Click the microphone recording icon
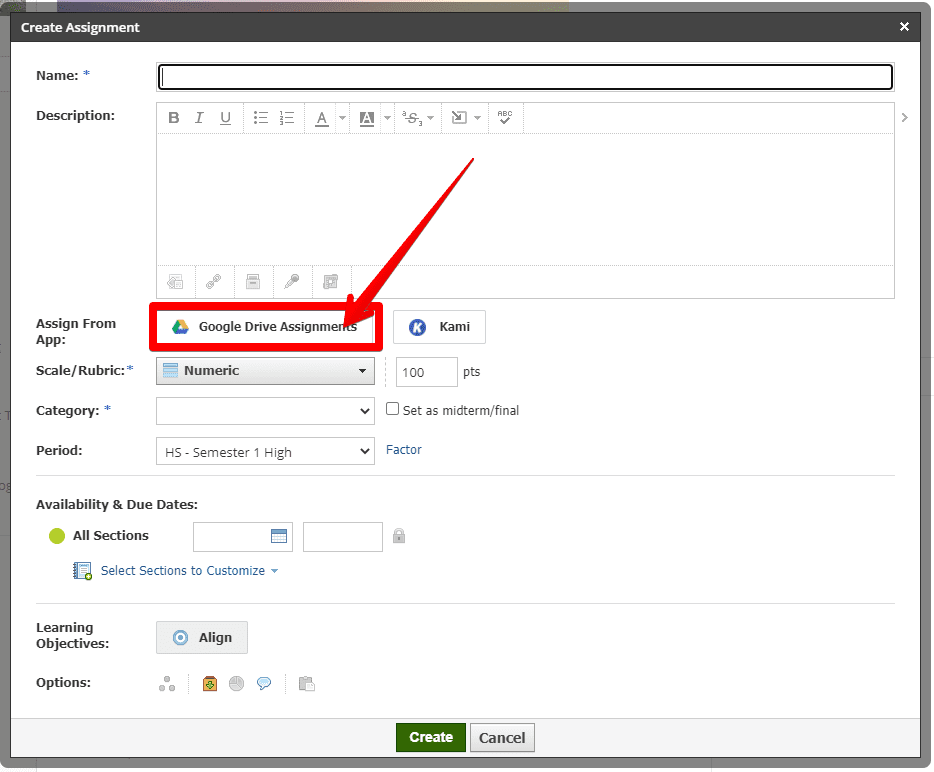The height and width of the screenshot is (772, 934). [x=292, y=281]
